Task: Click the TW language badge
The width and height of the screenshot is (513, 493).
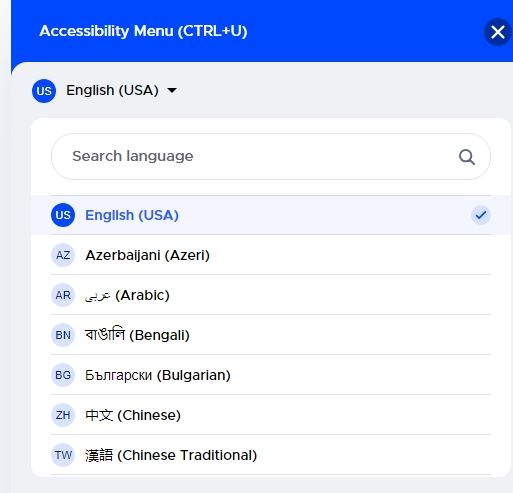Action: [x=63, y=455]
